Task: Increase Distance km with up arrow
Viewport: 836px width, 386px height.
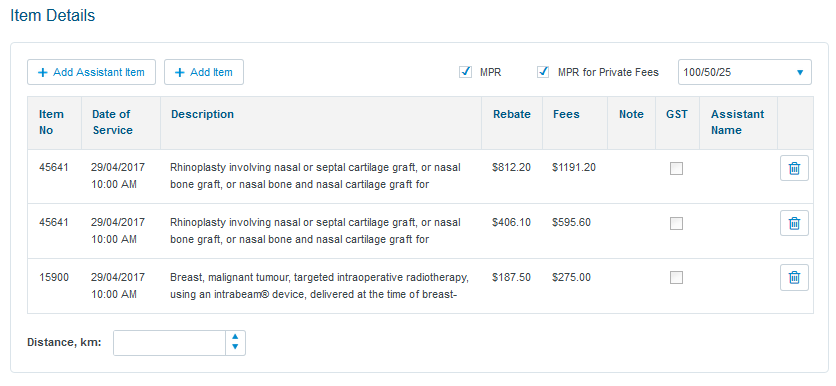Action: (235, 337)
